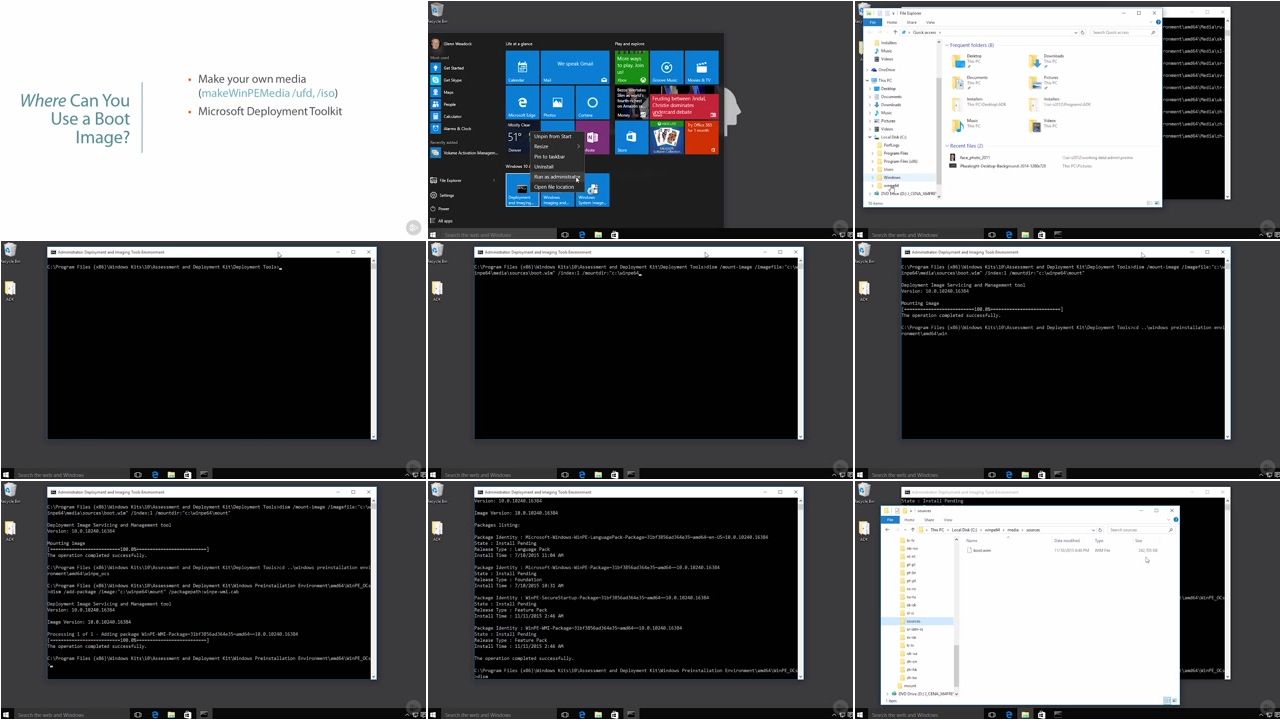1281x720 pixels.
Task: Open Volume Activation Management in recently added
Action: pos(464,153)
